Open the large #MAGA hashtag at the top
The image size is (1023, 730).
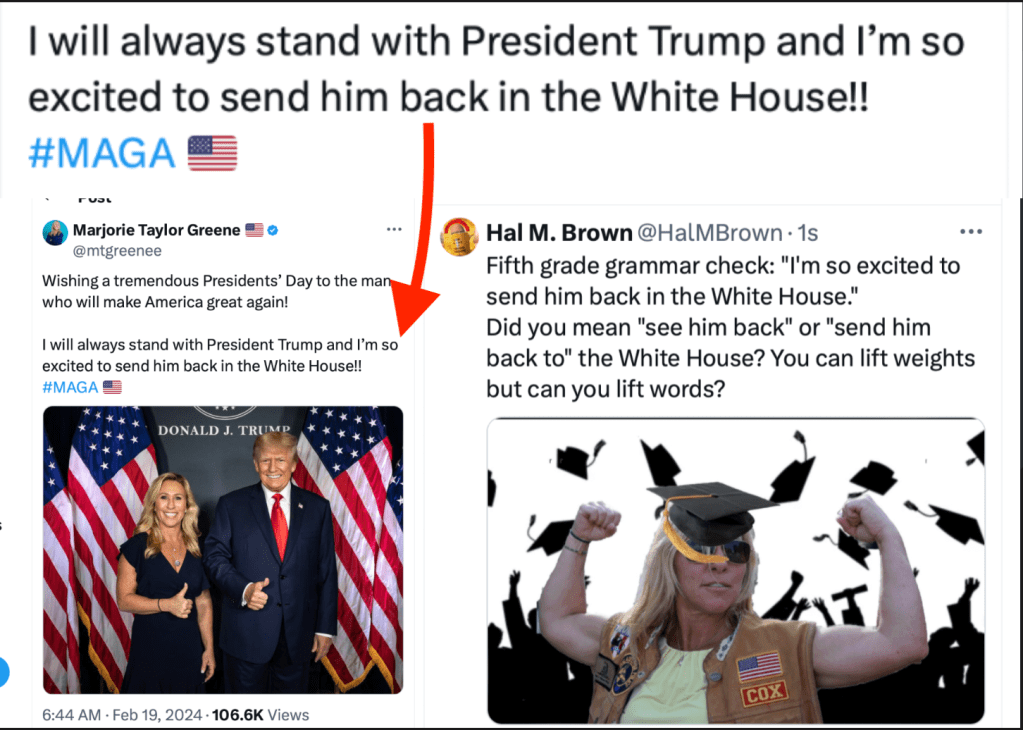coord(102,153)
